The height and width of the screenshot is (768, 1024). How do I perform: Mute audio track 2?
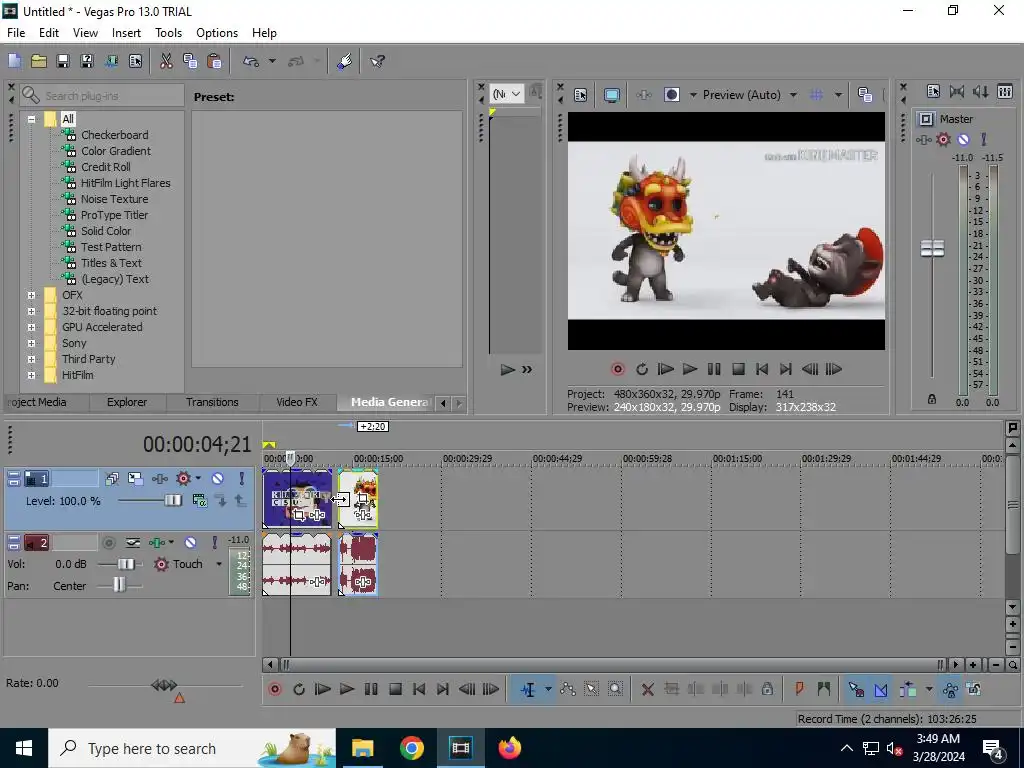point(190,543)
